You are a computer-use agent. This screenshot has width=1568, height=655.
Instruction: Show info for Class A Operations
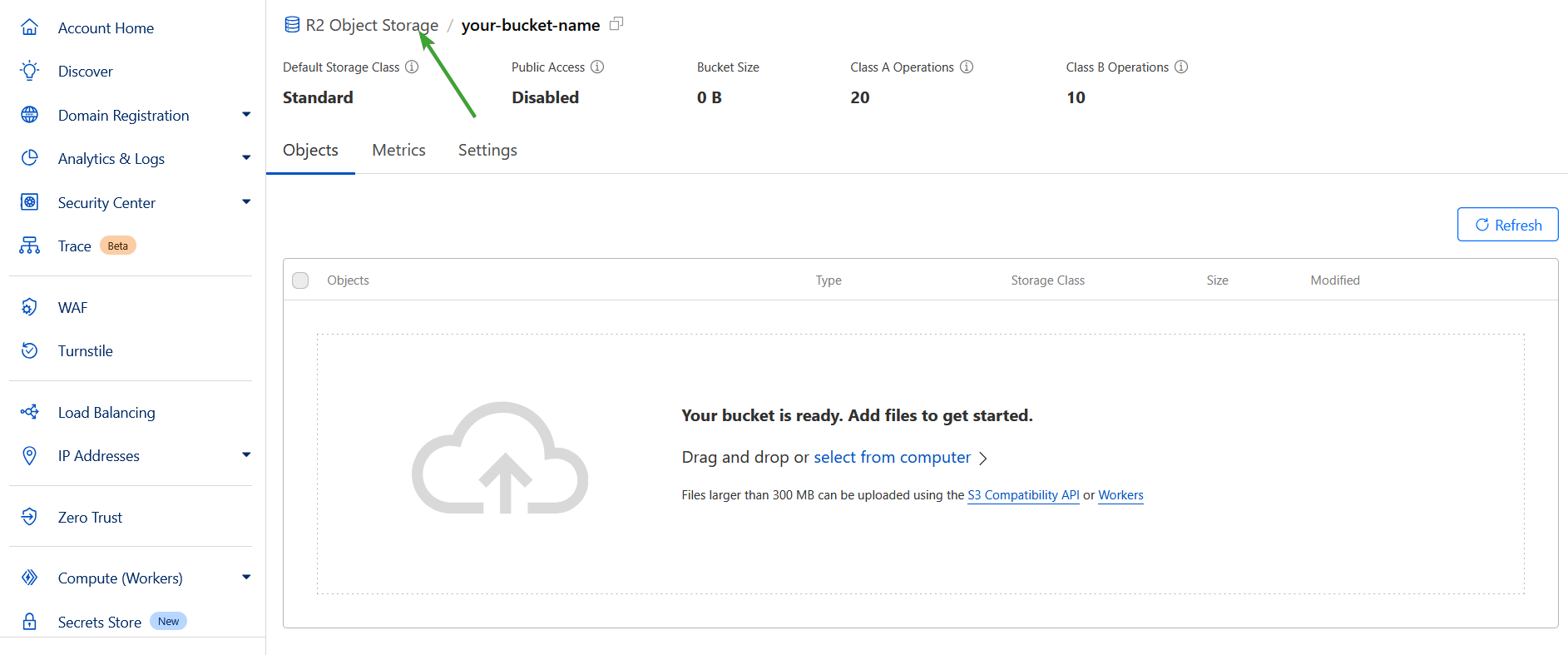967,67
